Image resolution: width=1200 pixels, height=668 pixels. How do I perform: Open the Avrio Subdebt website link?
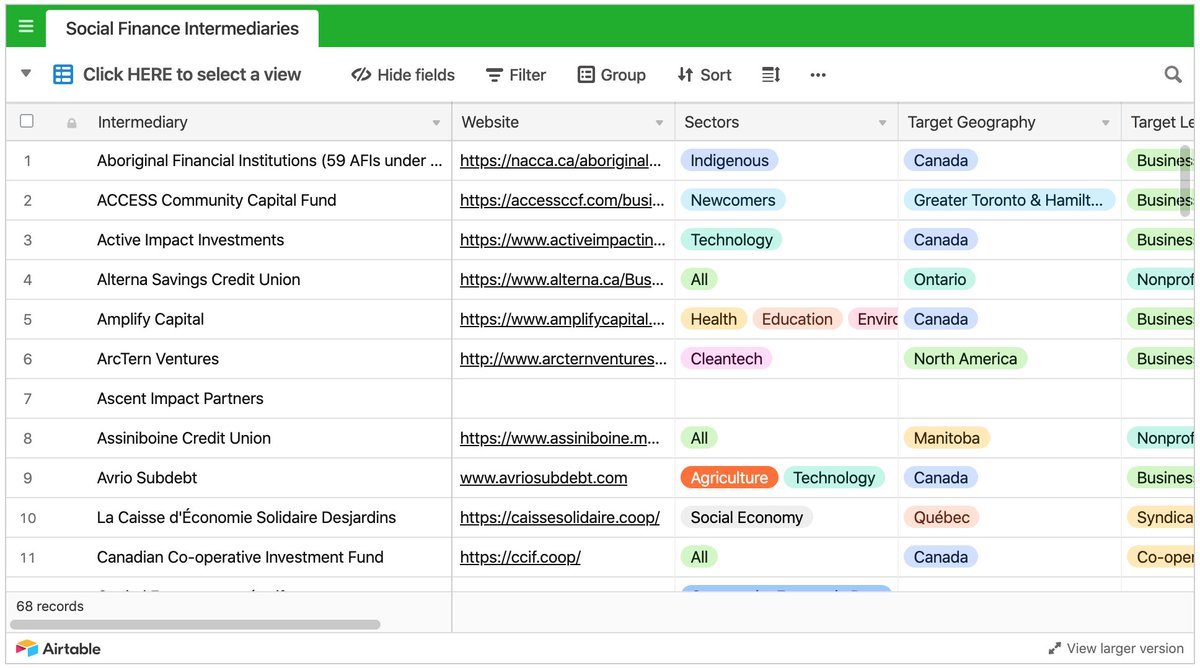click(x=542, y=477)
